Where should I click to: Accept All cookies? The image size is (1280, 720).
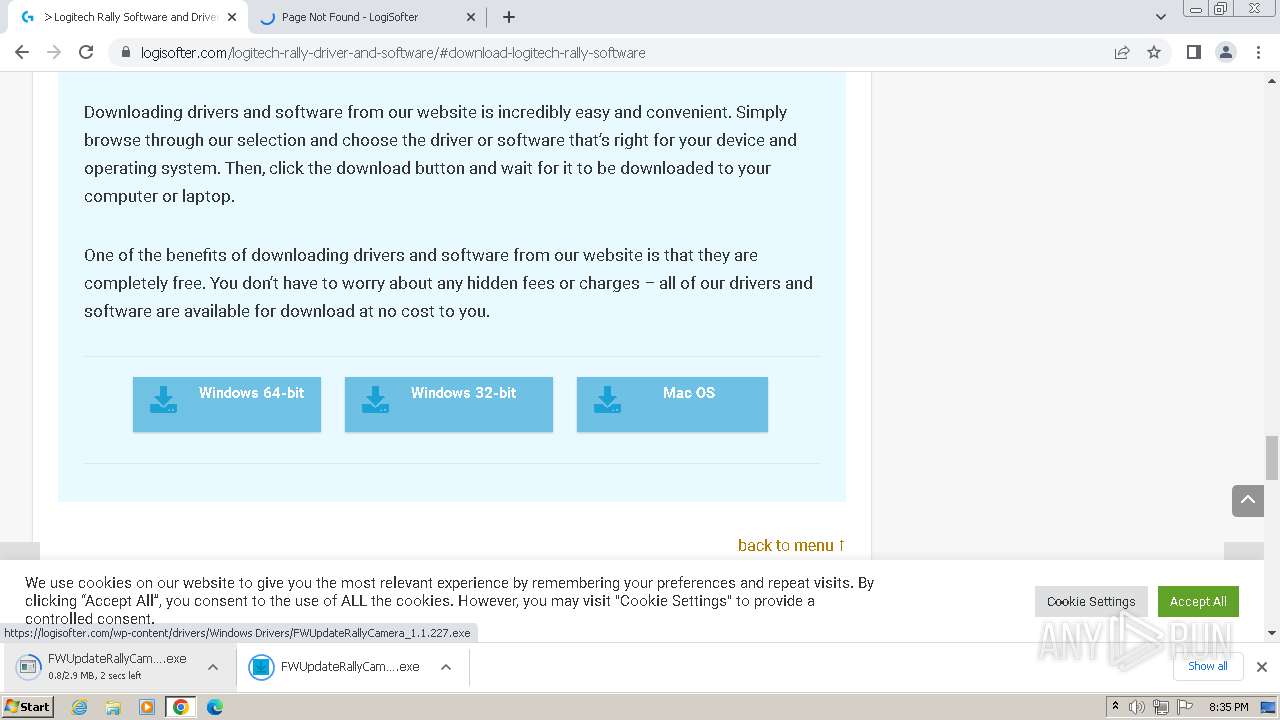[x=1198, y=601]
